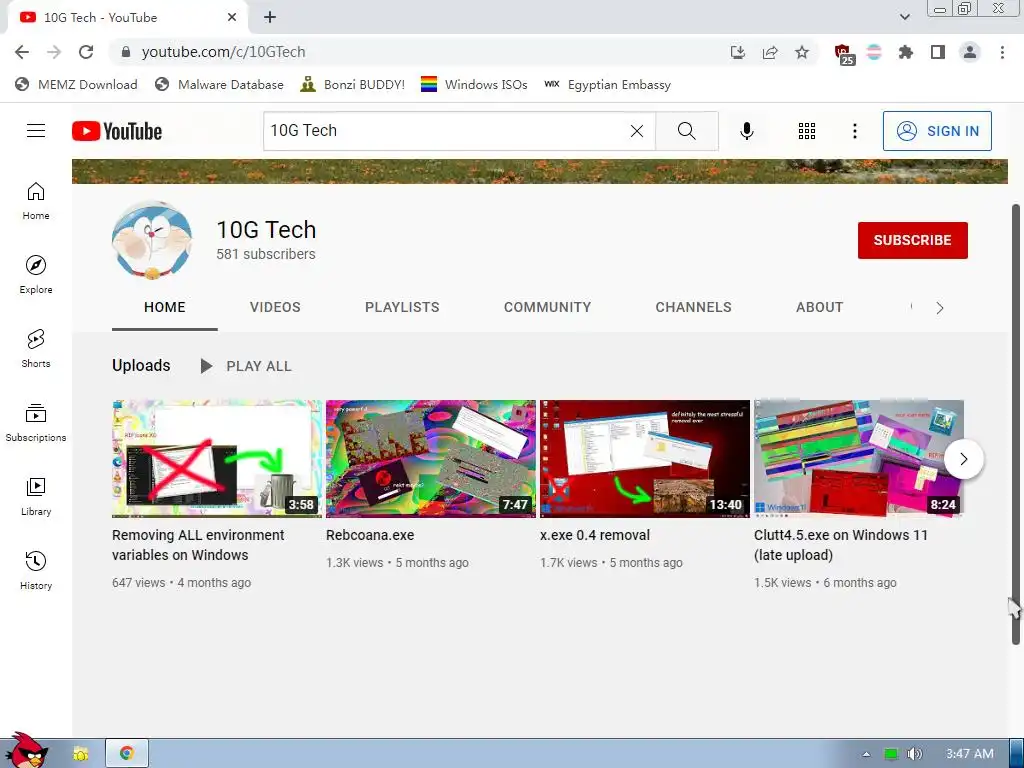The height and width of the screenshot is (768, 1024).
Task: Switch to the HOME channel tab
Action: pyautogui.click(x=165, y=308)
